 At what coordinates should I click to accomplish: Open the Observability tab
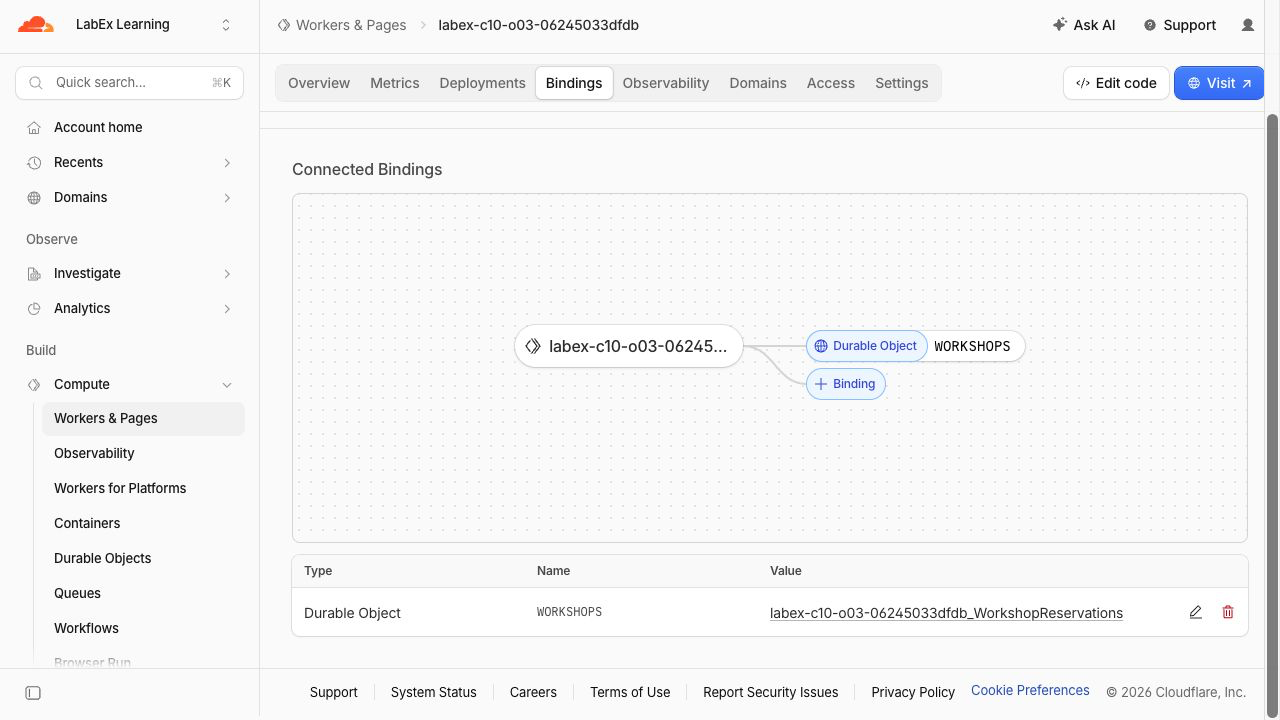pyautogui.click(x=666, y=83)
